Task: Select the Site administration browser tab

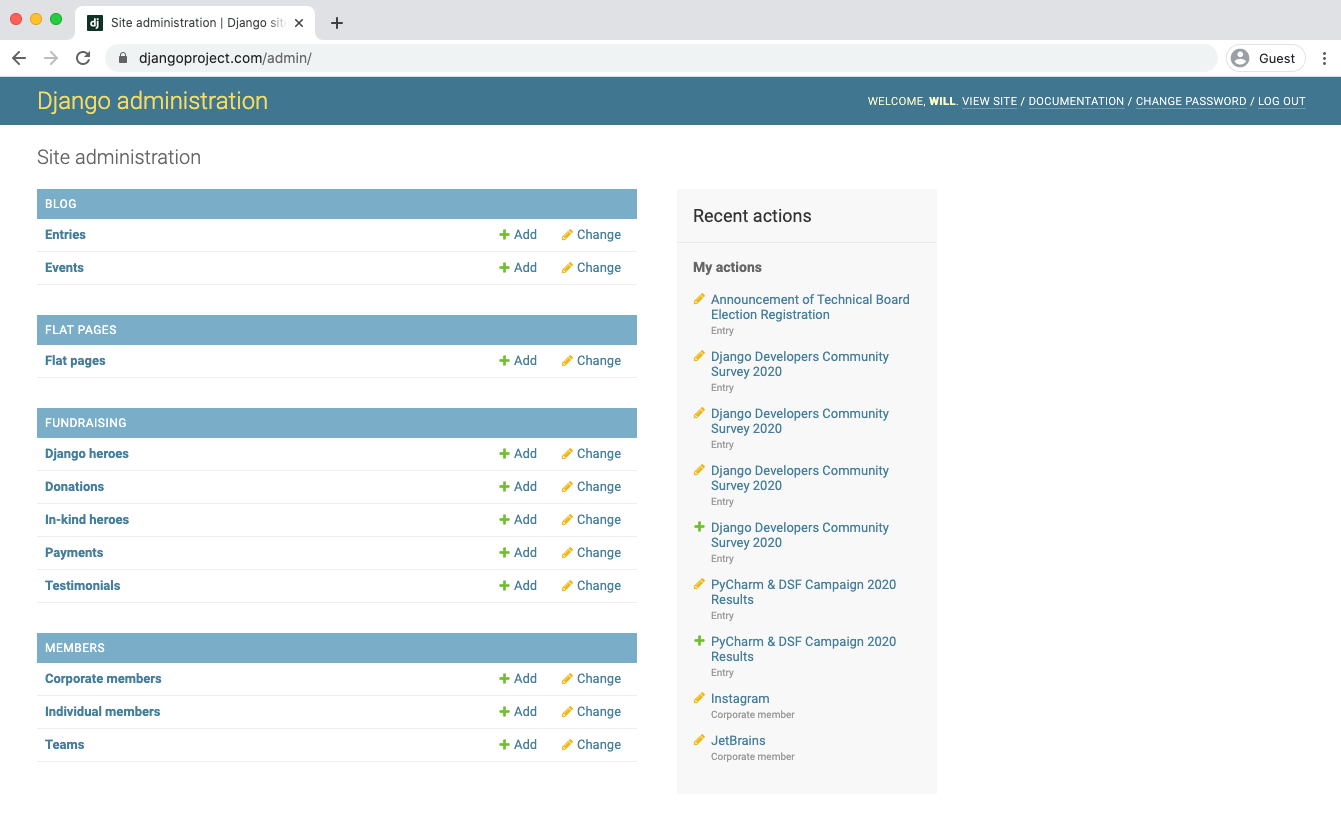Action: pos(195,23)
